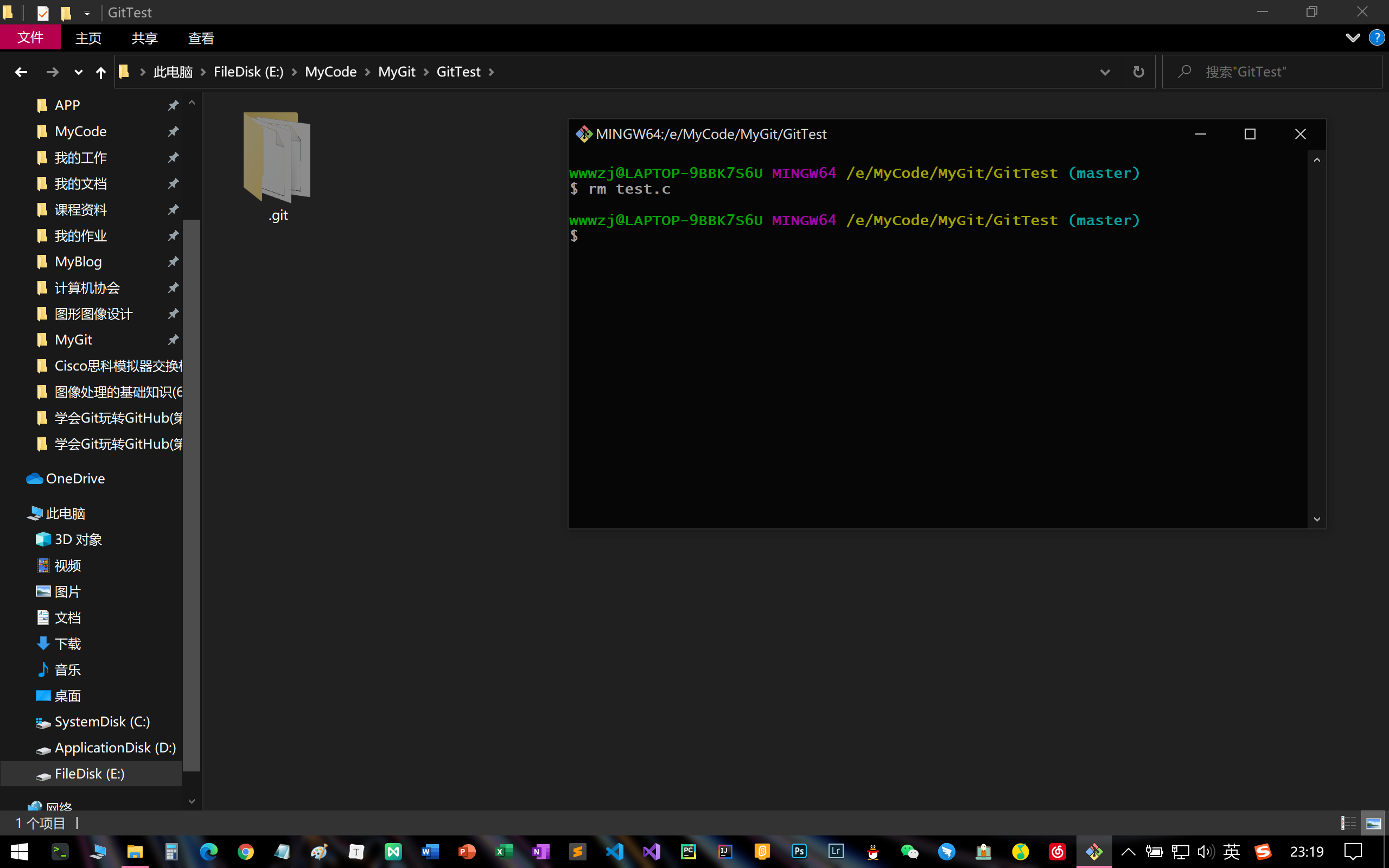
Task: Open IntelliJ IDEA from the taskbar
Action: pos(725,852)
